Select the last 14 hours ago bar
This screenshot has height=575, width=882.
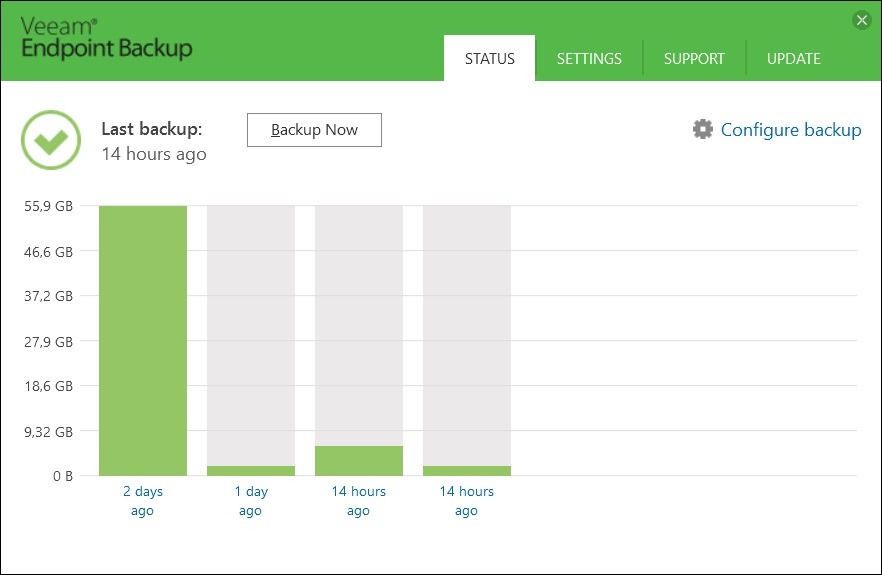click(x=467, y=341)
